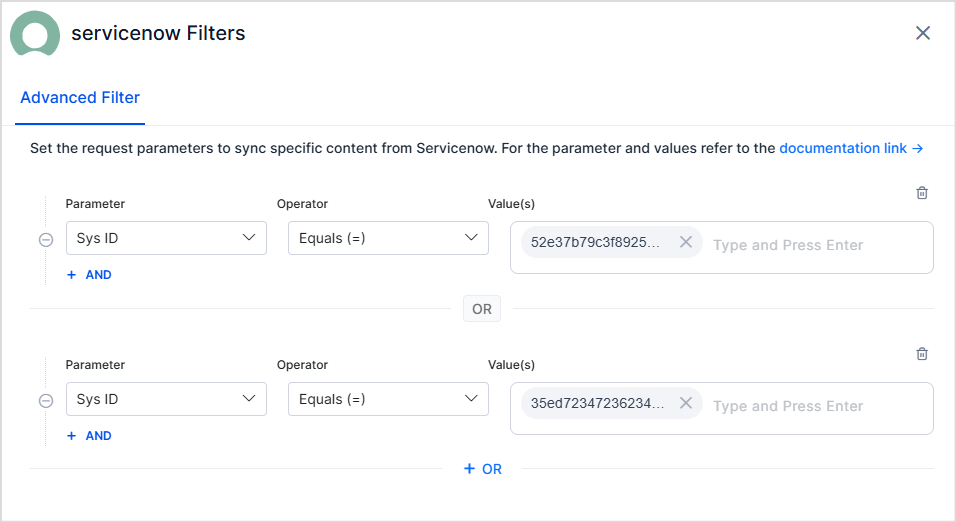Add AND condition to the second group
The width and height of the screenshot is (956, 522).
click(x=89, y=436)
